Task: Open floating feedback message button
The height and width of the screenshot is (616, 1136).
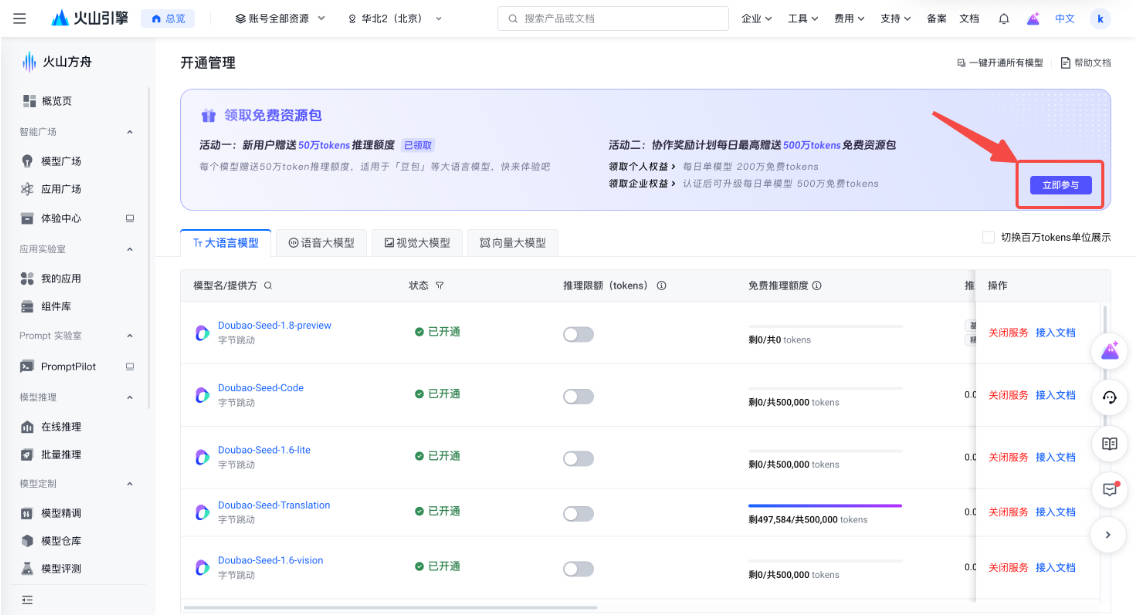Action: 1109,489
